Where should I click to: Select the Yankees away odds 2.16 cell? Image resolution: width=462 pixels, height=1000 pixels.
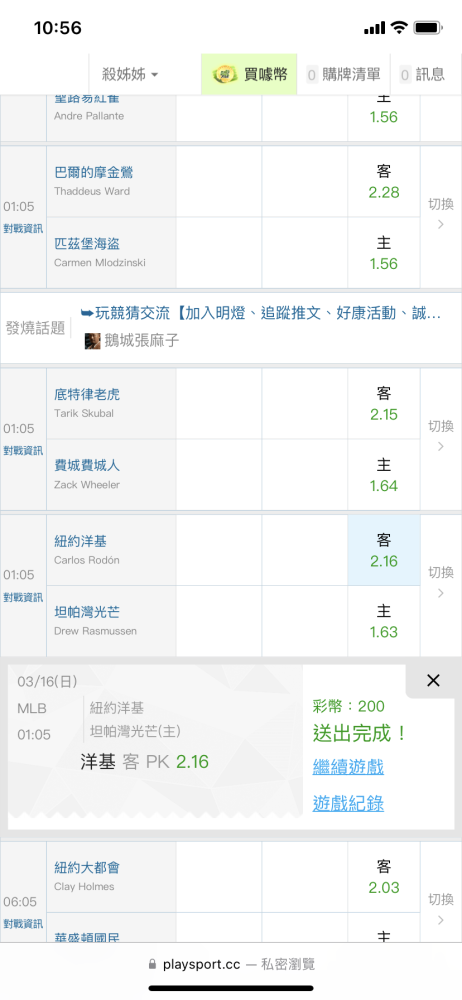[x=384, y=550]
